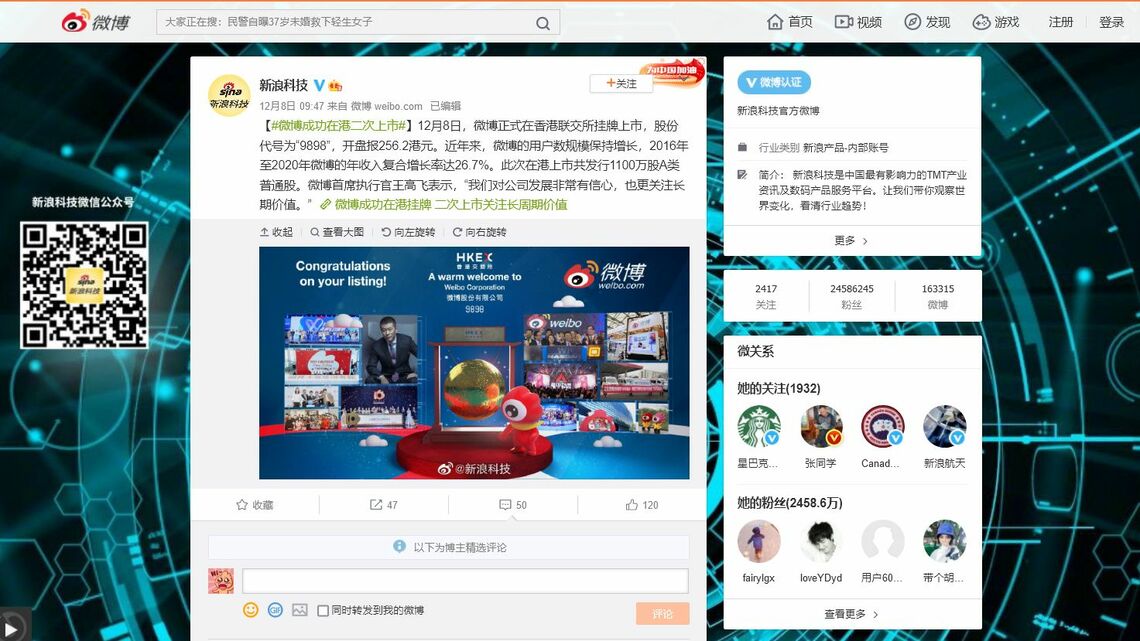Submit comment with 评论 button
Viewport: 1140px width, 641px height.
click(662, 613)
